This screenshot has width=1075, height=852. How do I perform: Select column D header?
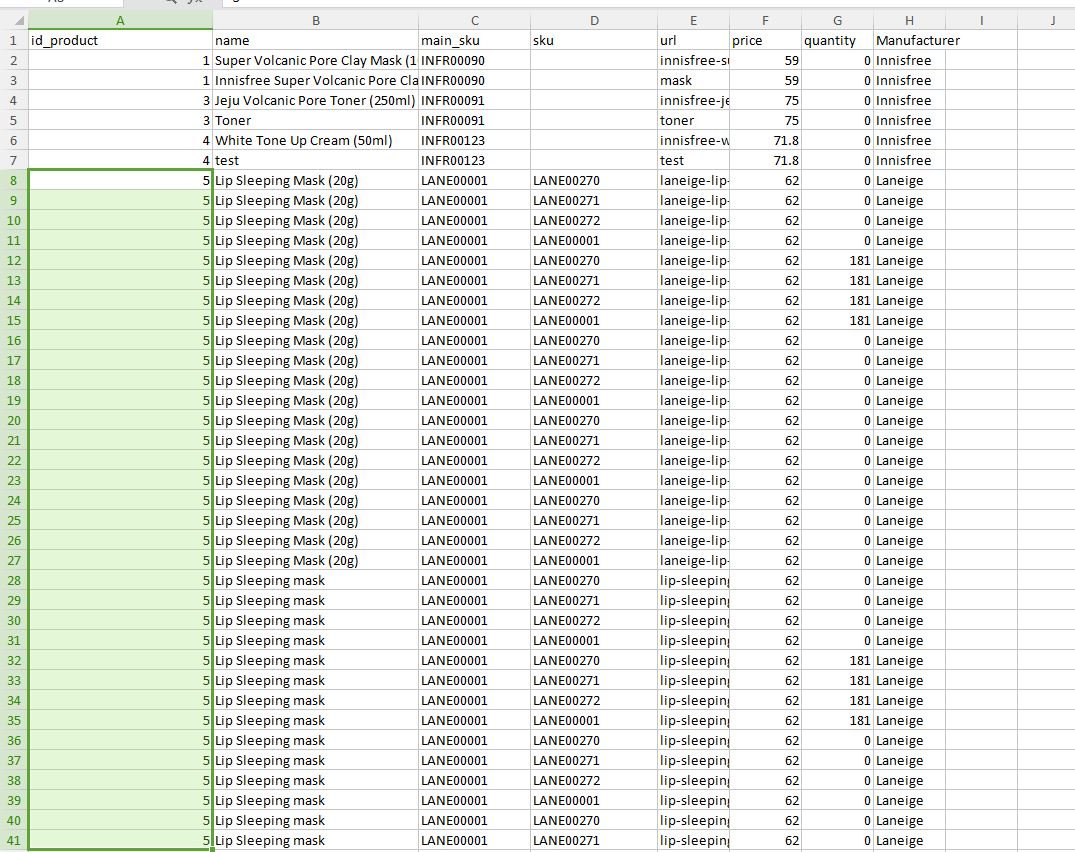(x=594, y=21)
